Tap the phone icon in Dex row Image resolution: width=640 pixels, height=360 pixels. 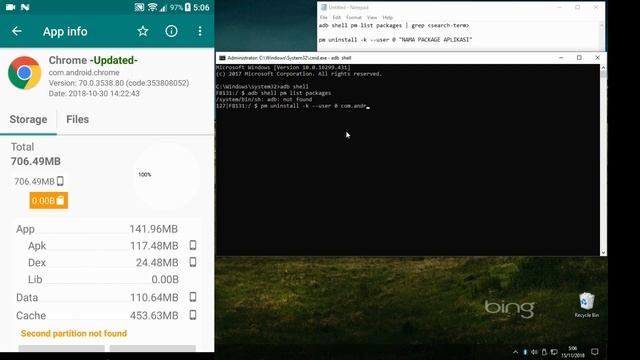pyautogui.click(x=193, y=262)
